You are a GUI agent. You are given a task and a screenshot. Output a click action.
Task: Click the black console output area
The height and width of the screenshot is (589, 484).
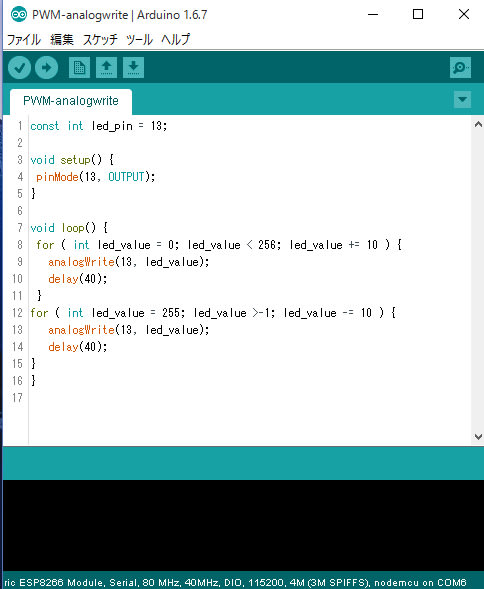243,526
